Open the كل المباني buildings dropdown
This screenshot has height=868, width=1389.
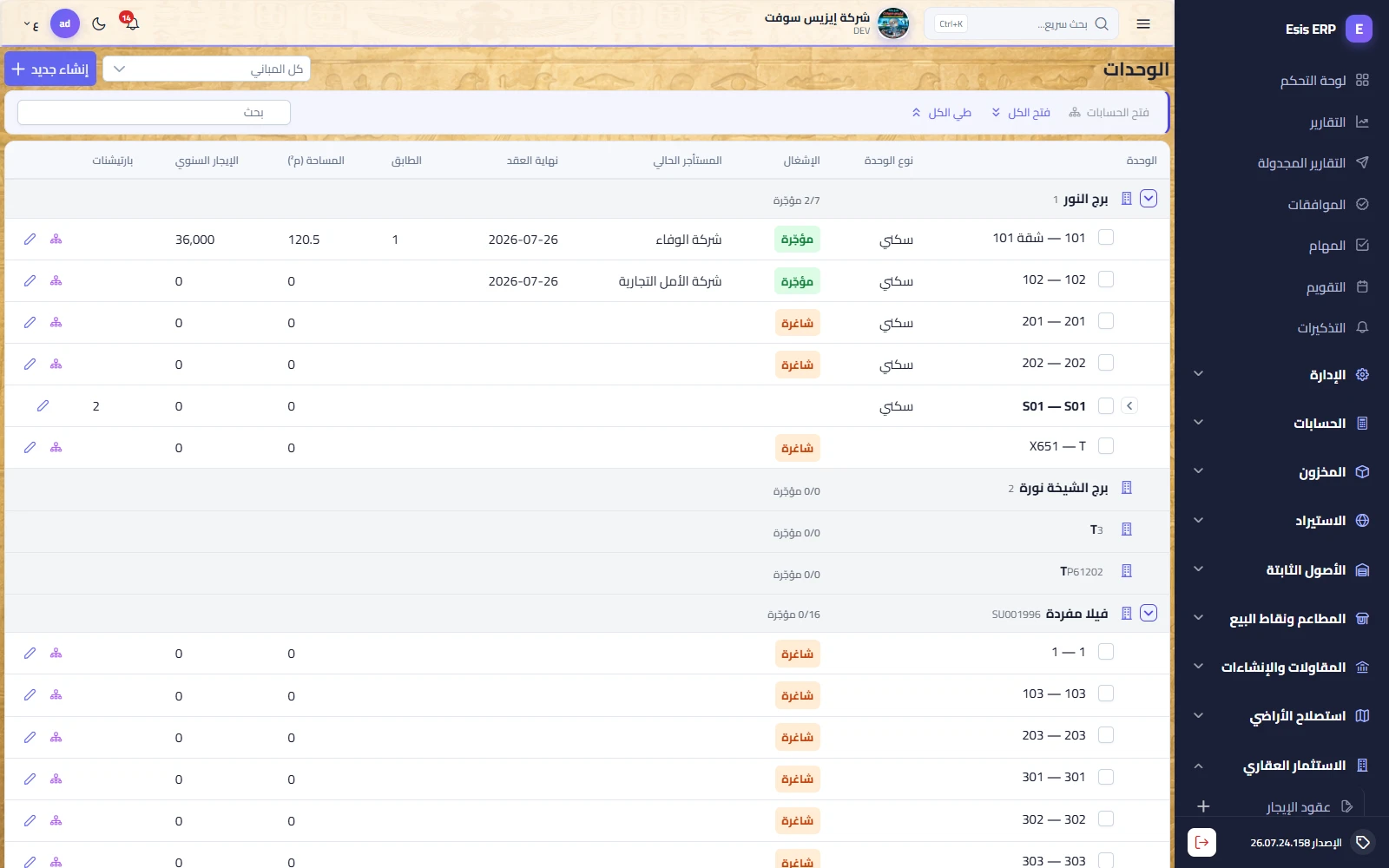point(207,69)
